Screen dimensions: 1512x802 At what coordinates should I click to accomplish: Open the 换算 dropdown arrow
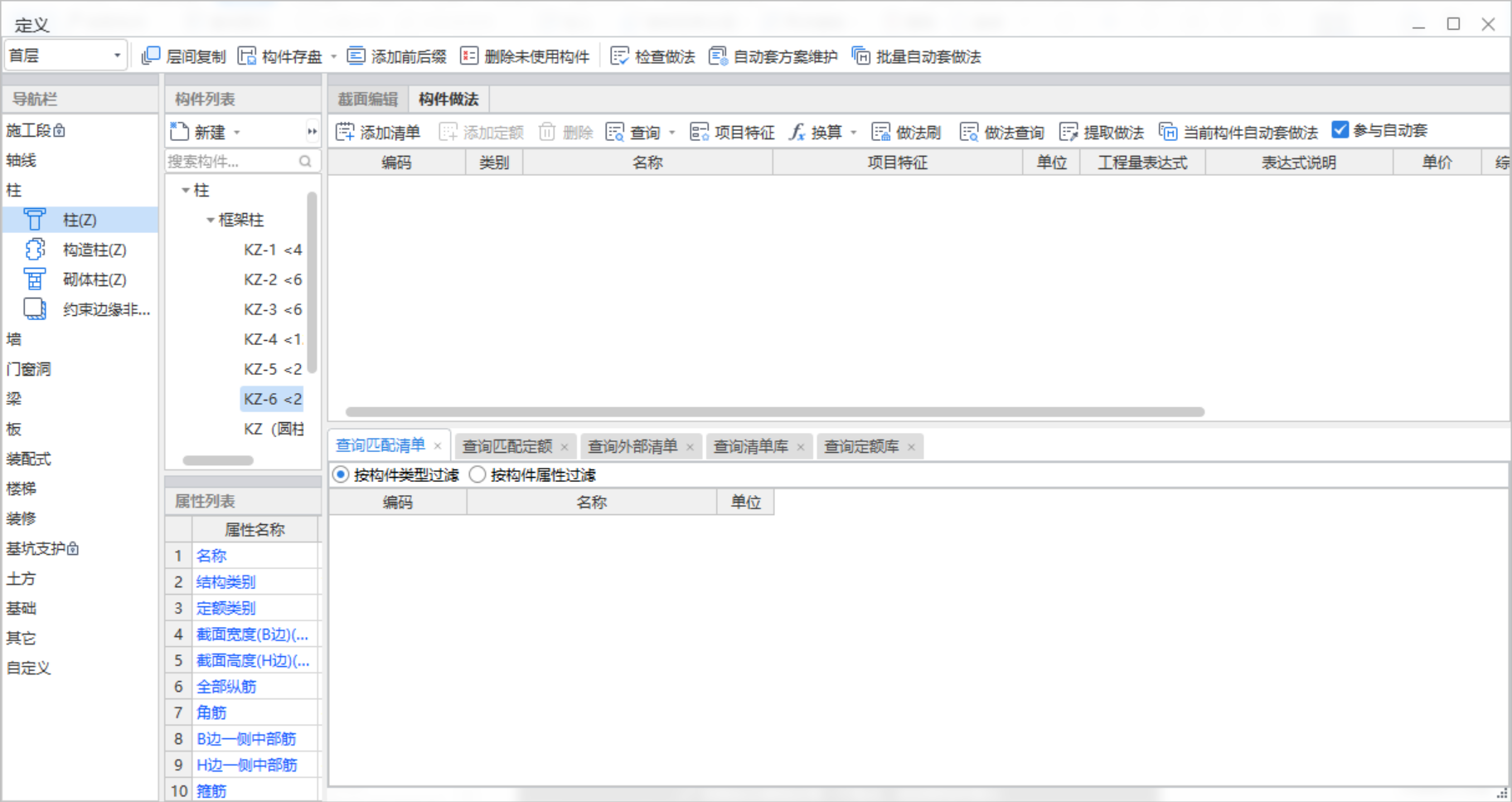point(854,132)
